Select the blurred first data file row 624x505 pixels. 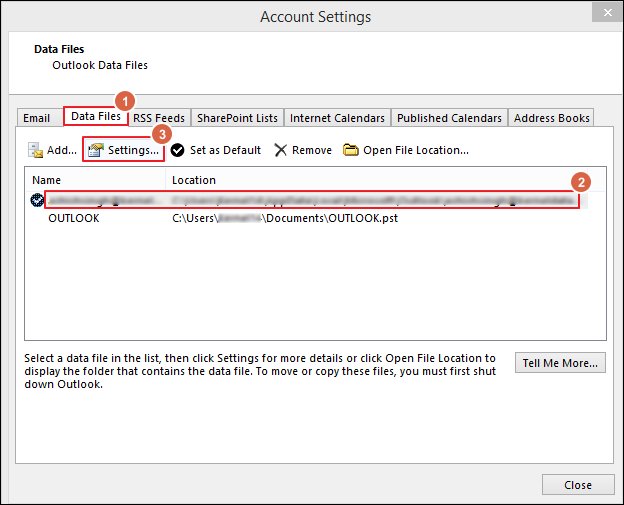[x=312, y=200]
